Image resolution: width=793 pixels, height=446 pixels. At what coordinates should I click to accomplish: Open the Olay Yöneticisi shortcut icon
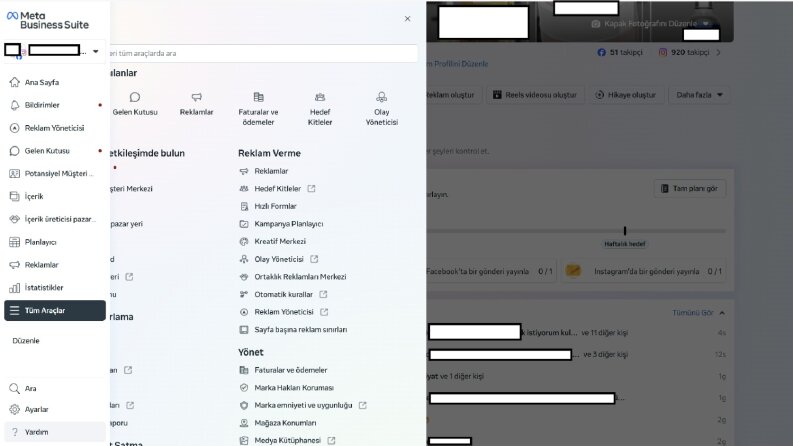tap(382, 97)
